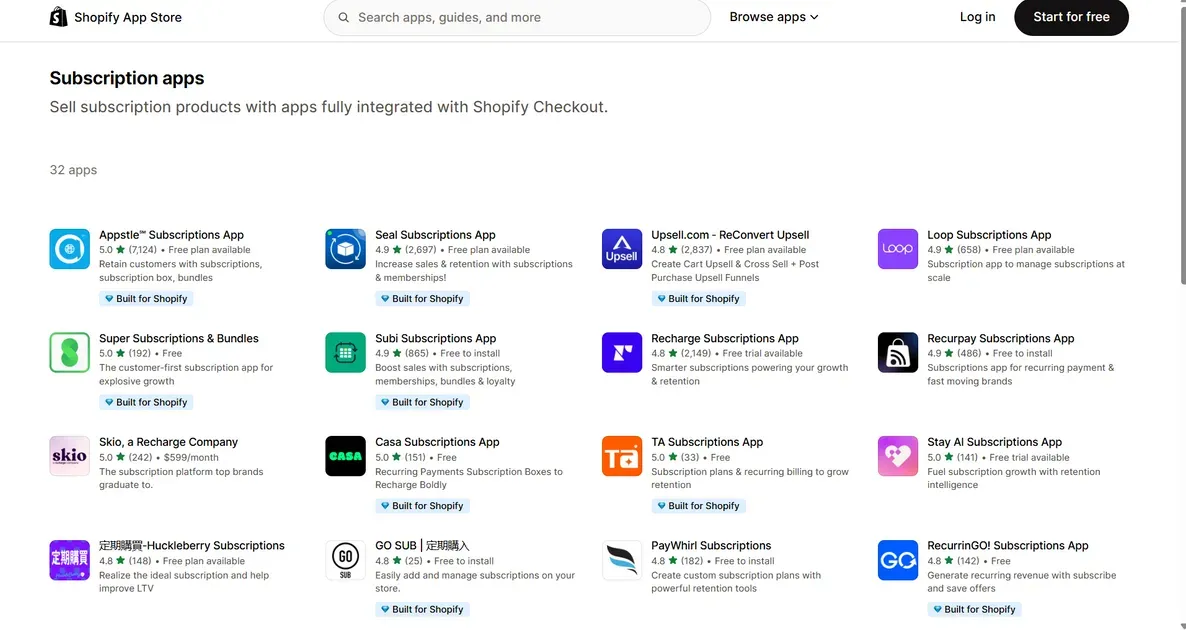Click Built for Shopify badge under Super Subscriptions
The height and width of the screenshot is (630, 1186).
[x=146, y=402]
